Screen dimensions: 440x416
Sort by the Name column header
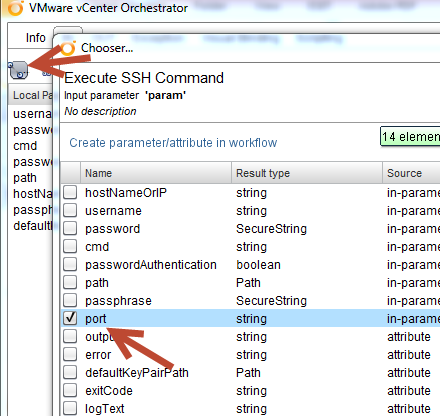(x=156, y=173)
